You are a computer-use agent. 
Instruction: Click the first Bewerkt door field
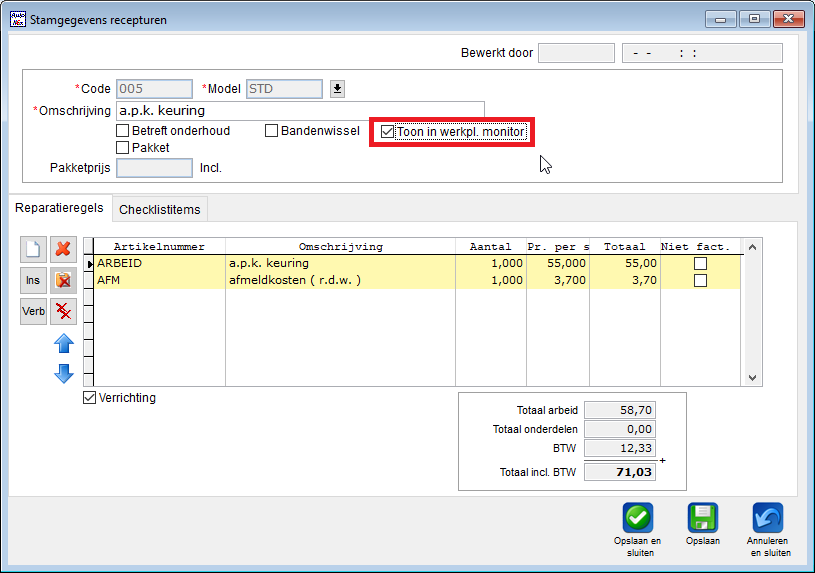point(576,53)
